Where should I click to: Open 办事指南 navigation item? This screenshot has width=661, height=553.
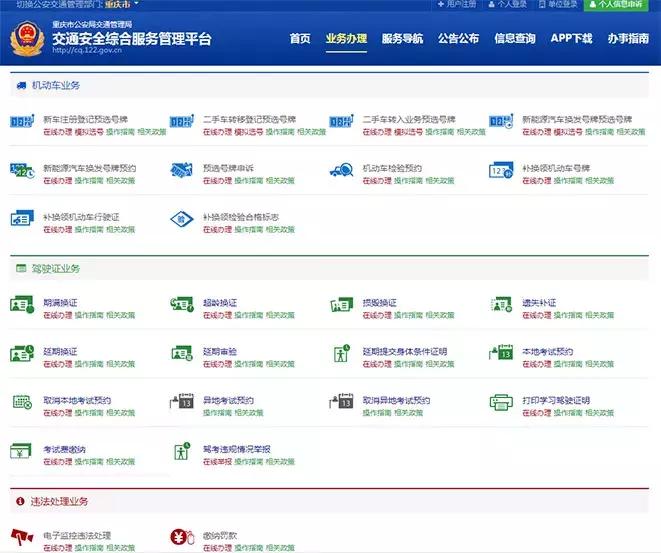click(628, 38)
